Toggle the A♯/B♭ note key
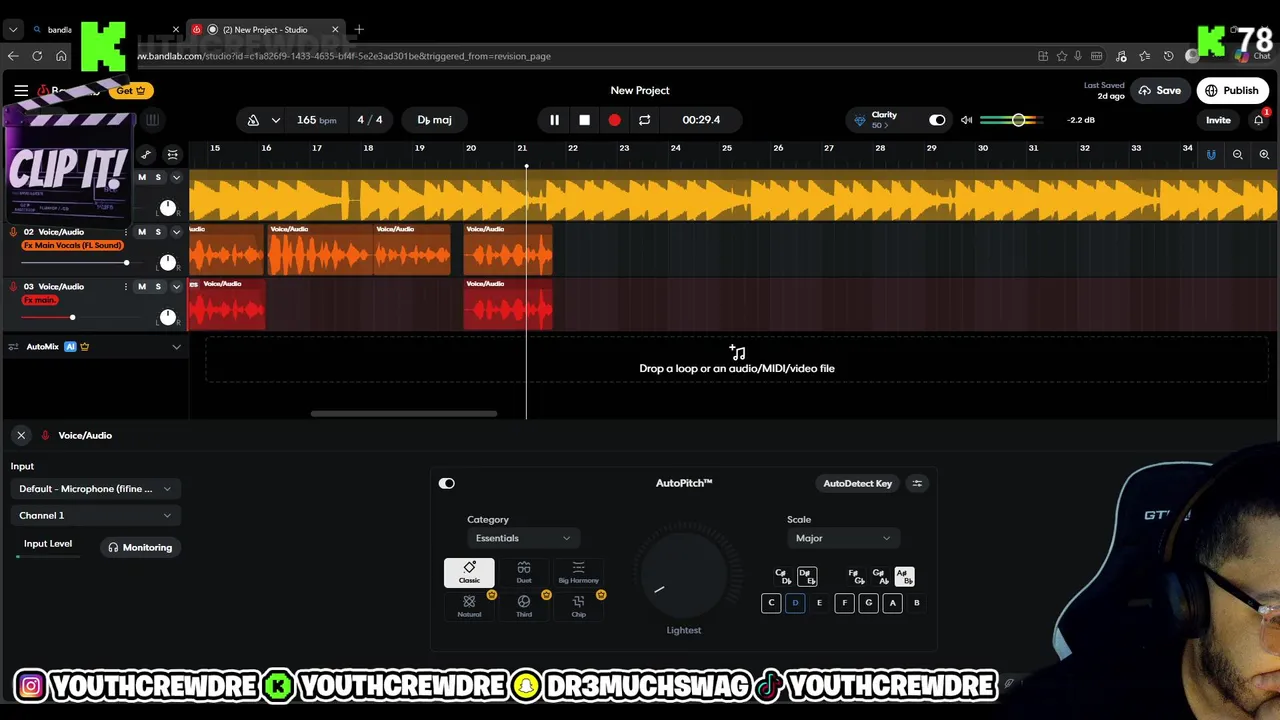1280x720 pixels. click(904, 577)
